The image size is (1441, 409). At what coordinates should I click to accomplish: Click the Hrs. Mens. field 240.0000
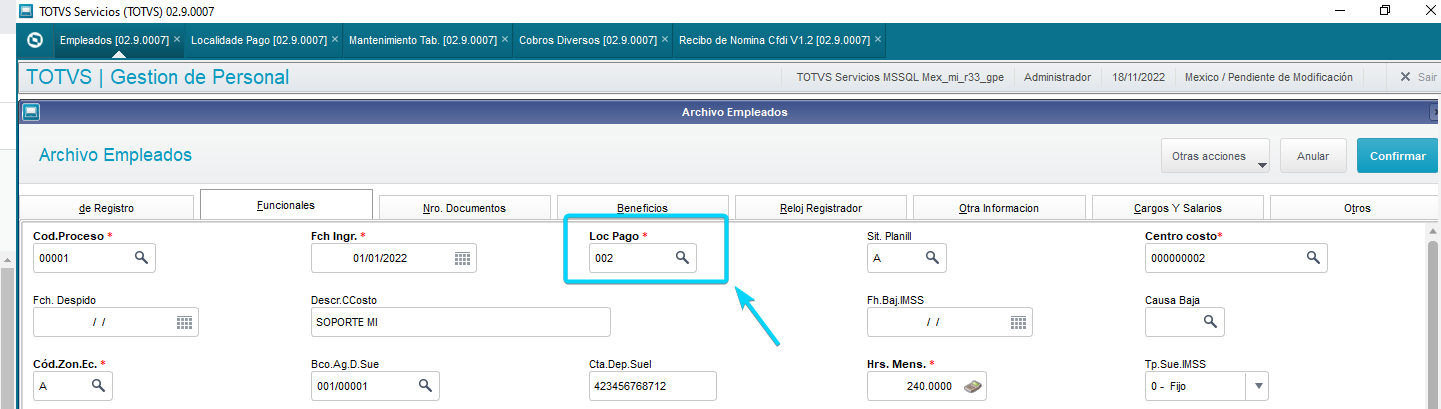click(x=927, y=386)
